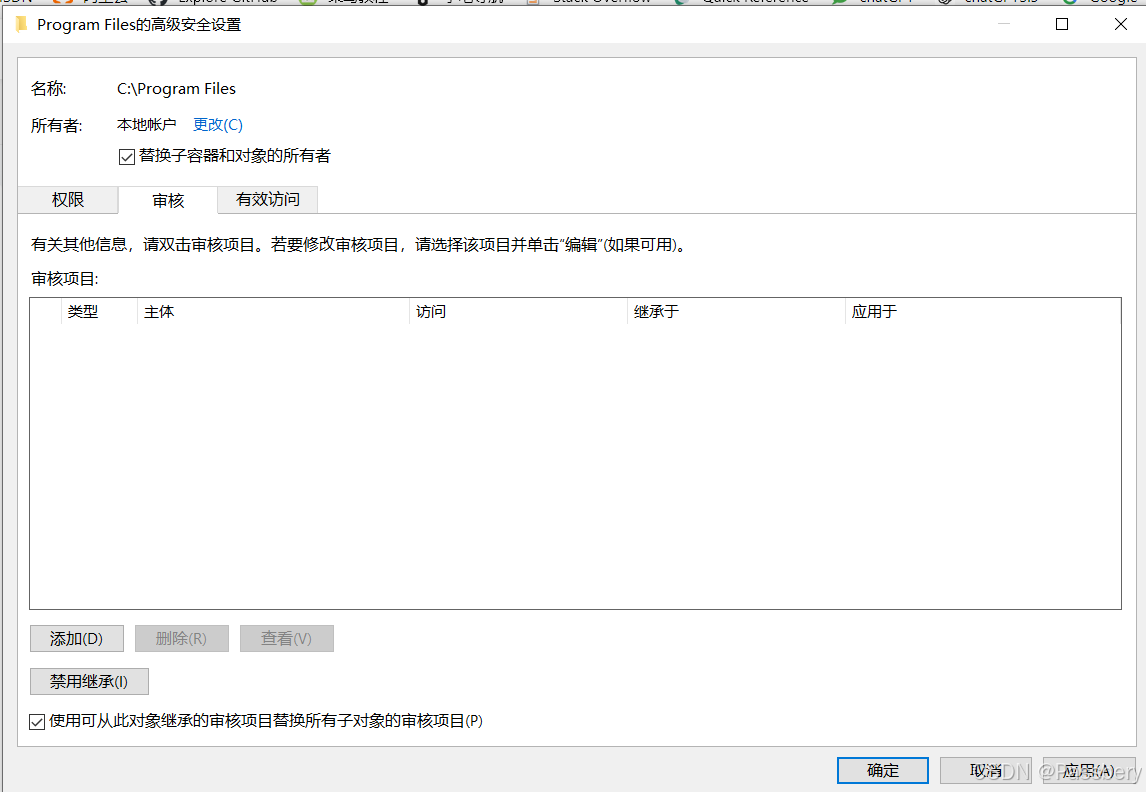Click the 类型 column header
1146x792 pixels.
[99, 312]
